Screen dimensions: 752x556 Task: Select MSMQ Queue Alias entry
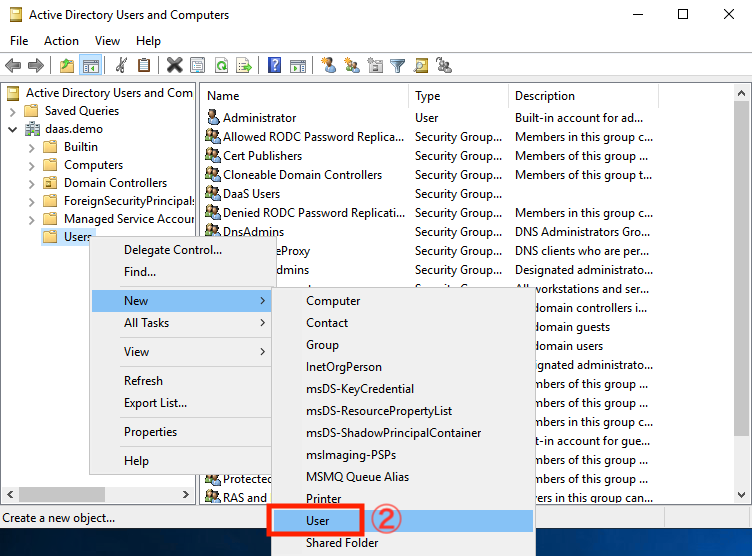point(403,477)
